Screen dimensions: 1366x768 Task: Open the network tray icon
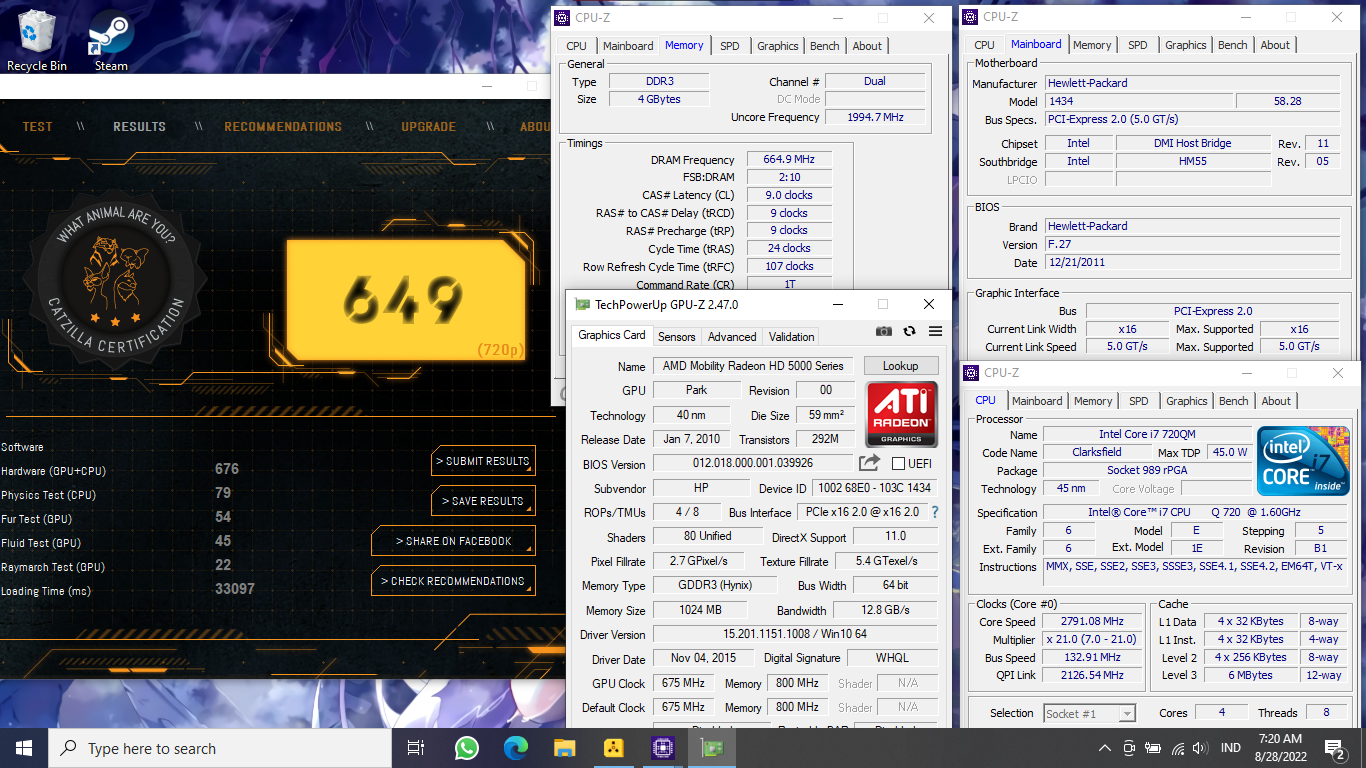click(x=1177, y=748)
